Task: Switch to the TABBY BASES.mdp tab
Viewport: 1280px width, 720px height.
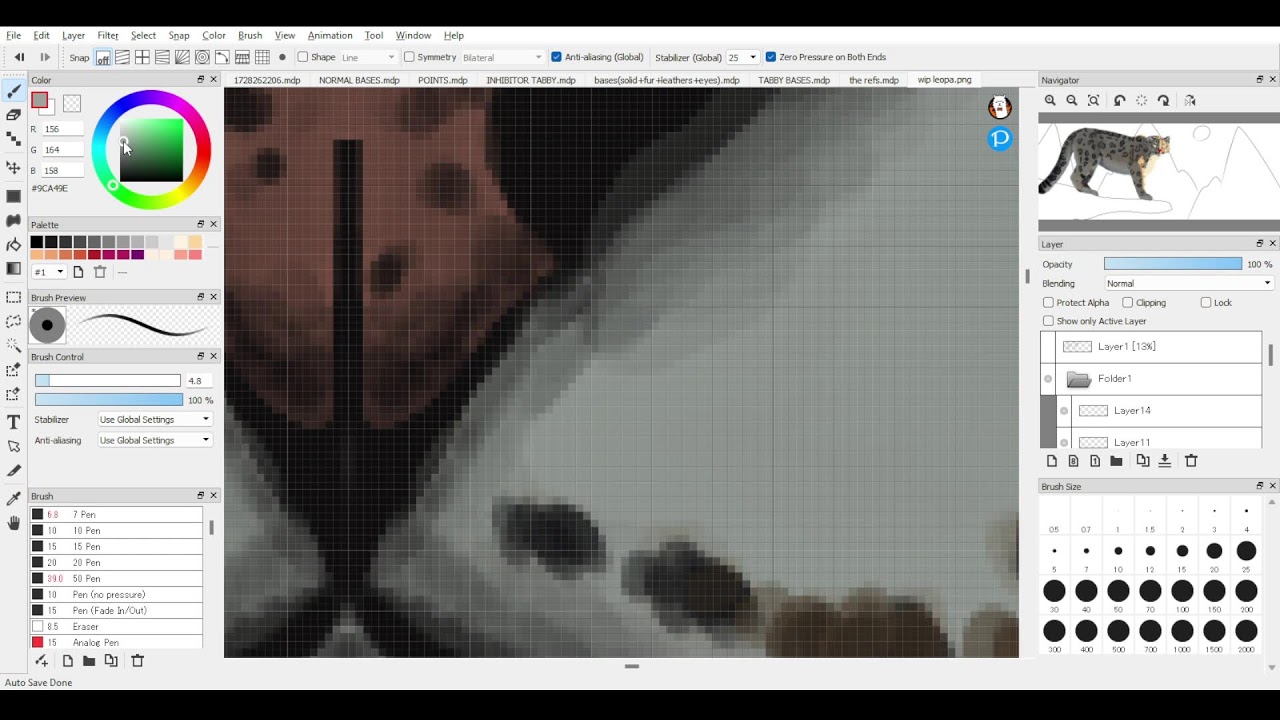Action: click(x=794, y=80)
